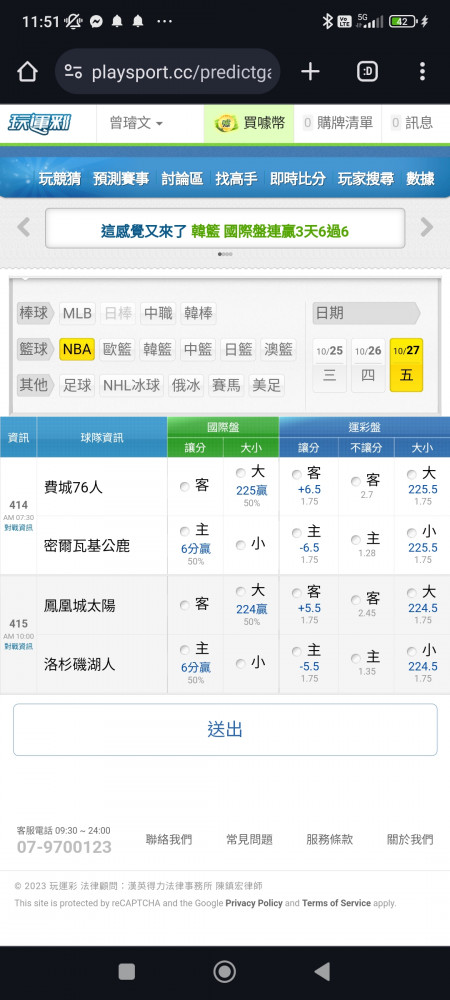Go to previous banner with left arrow
This screenshot has height=1000, width=450.
tap(24, 227)
